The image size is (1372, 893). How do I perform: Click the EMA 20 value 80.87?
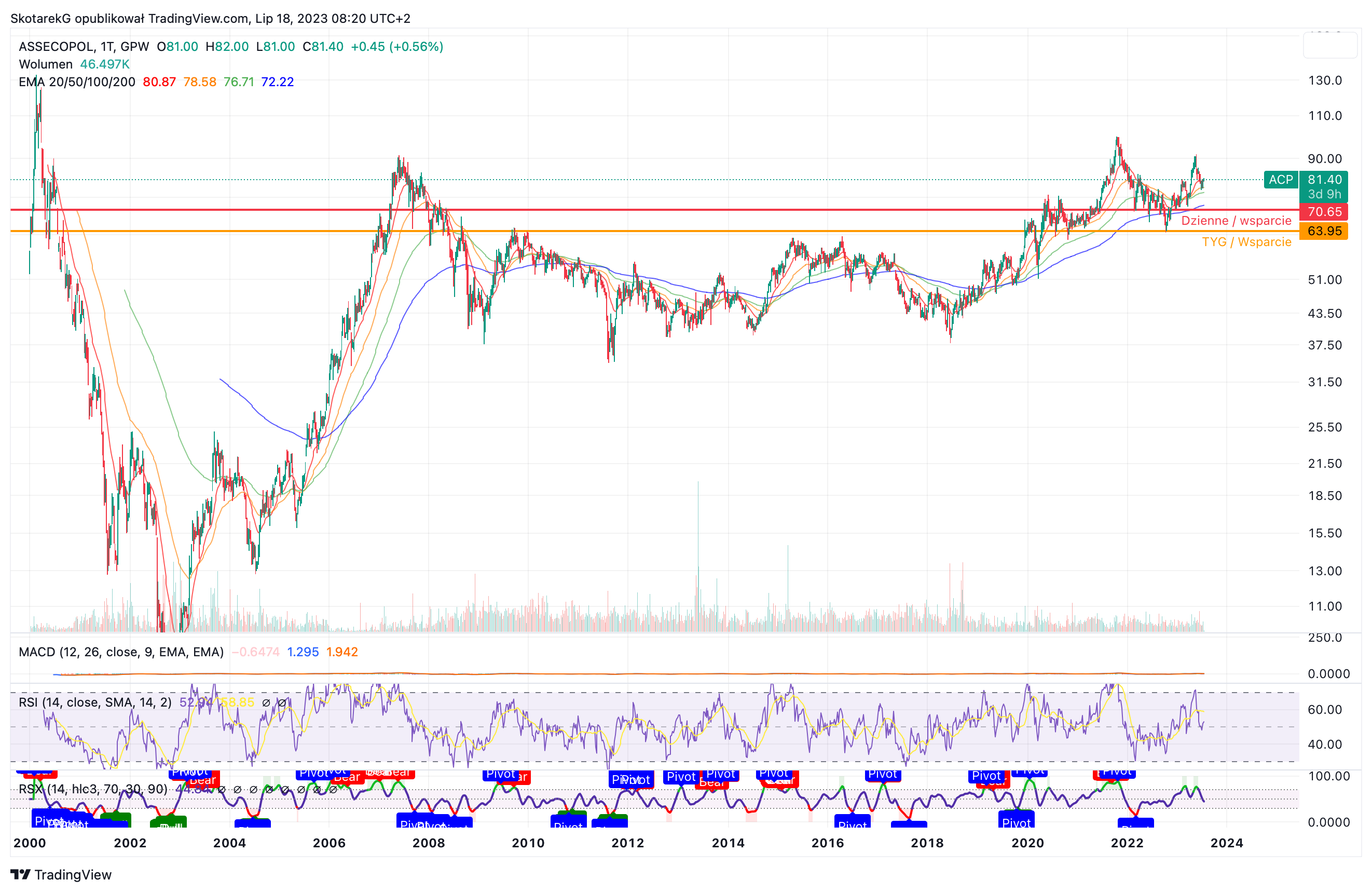[159, 82]
